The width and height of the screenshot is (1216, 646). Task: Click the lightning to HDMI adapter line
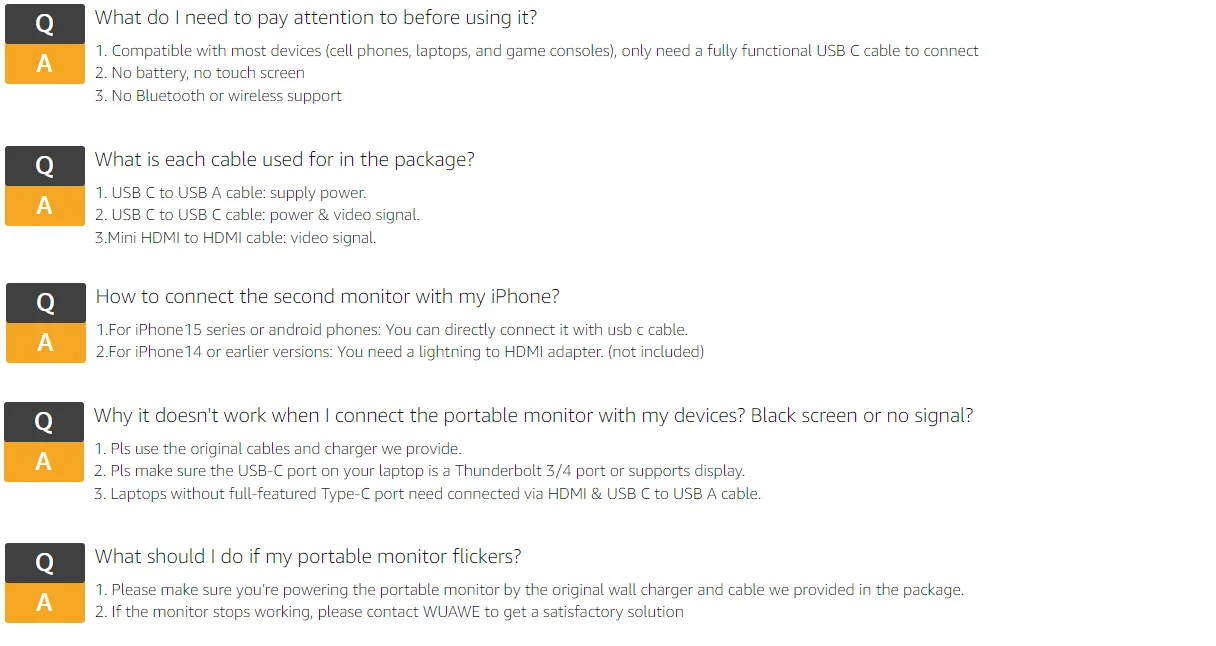400,351
